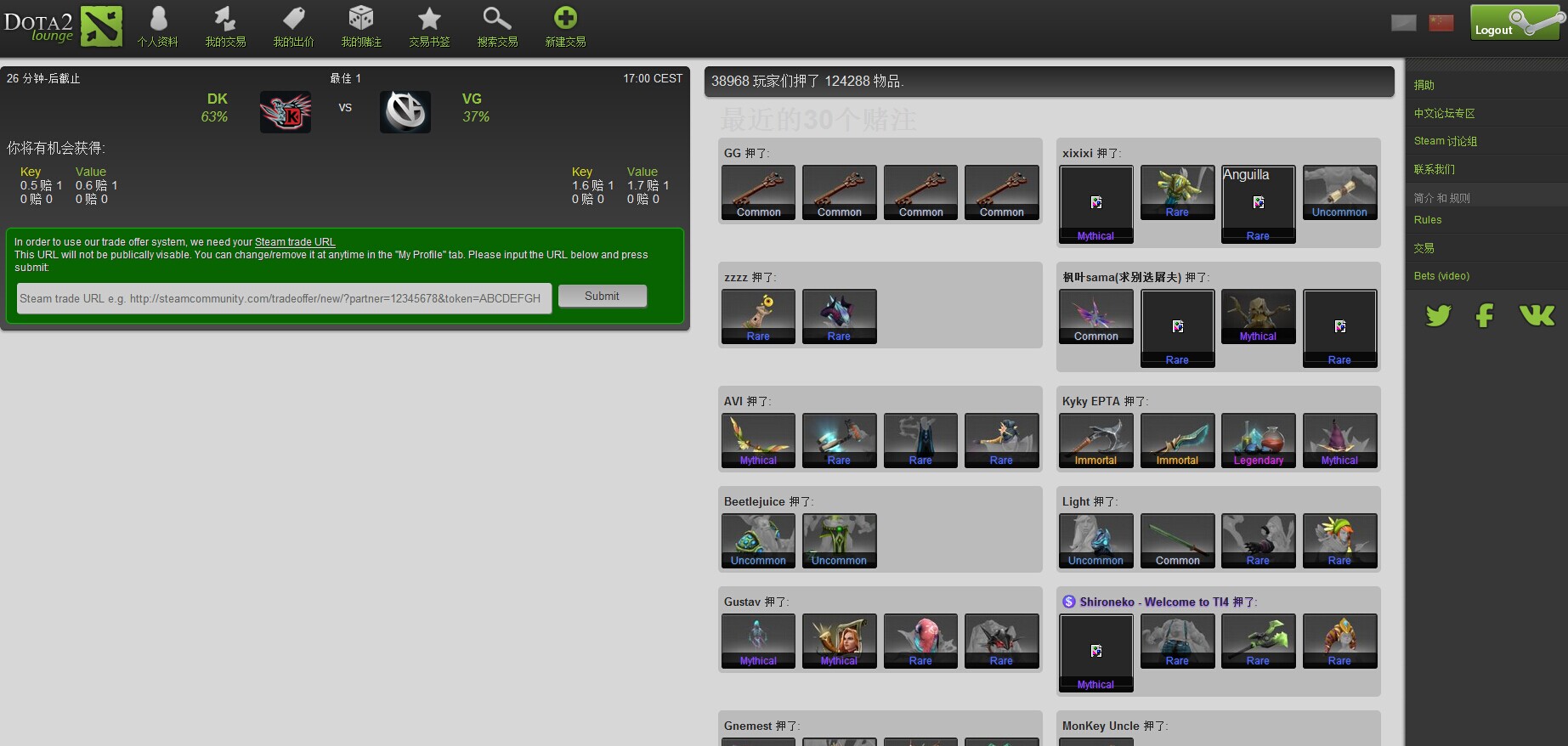Viewport: 1568px width, 746px height.
Task: Click Light's Uncommon item
Action: 1095,541
